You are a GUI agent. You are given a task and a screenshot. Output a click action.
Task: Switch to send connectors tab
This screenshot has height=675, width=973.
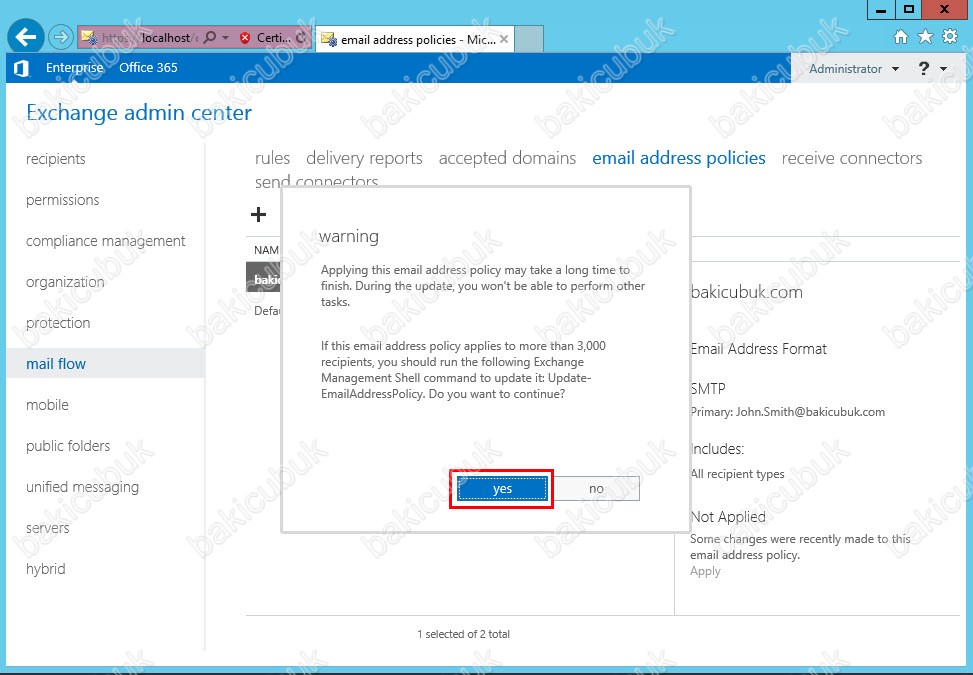[x=316, y=181]
